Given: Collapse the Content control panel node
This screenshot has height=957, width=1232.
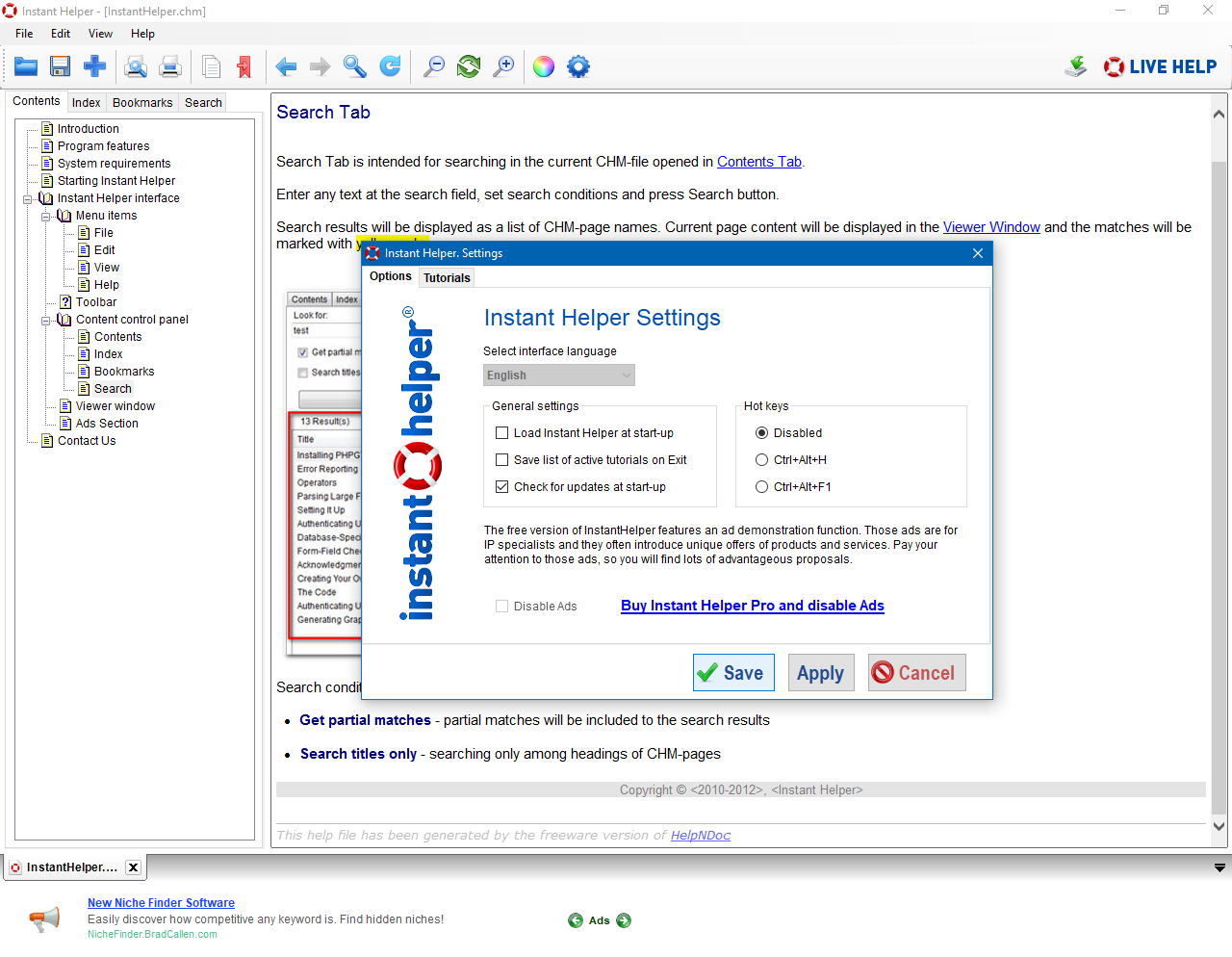Looking at the screenshot, I should pyautogui.click(x=45, y=321).
